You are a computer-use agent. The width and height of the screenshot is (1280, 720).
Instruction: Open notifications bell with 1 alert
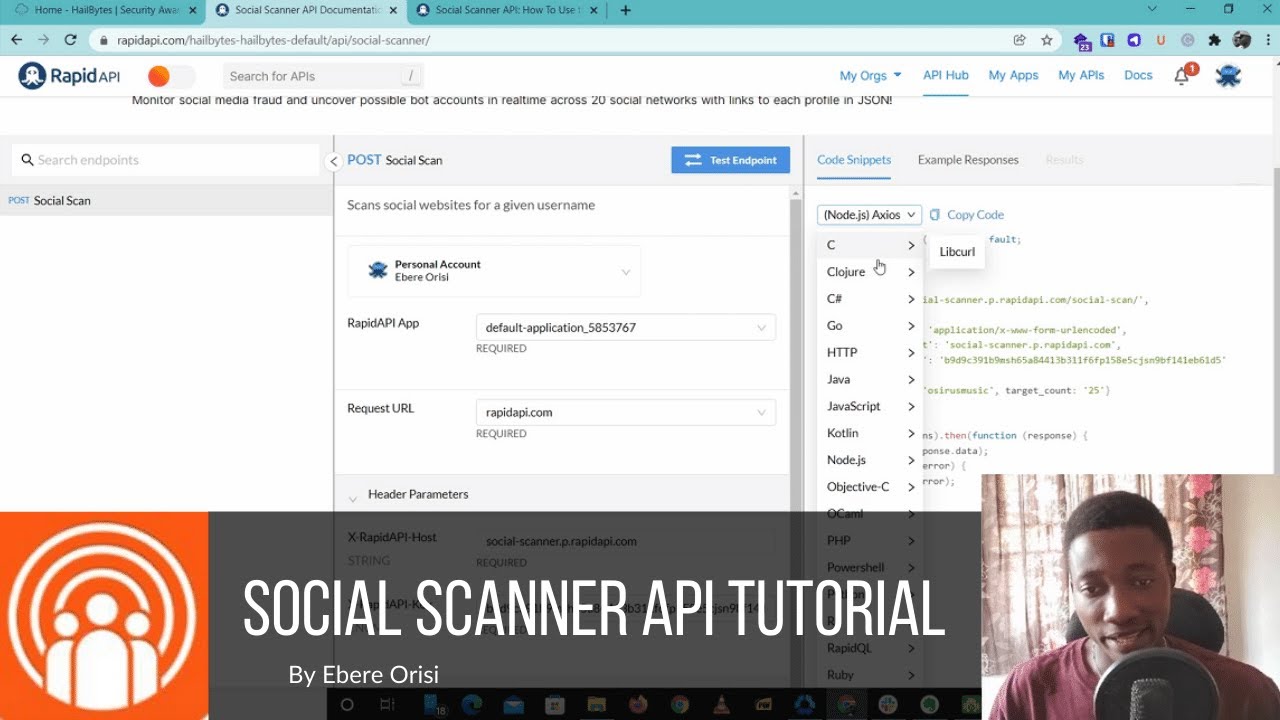pyautogui.click(x=1183, y=75)
